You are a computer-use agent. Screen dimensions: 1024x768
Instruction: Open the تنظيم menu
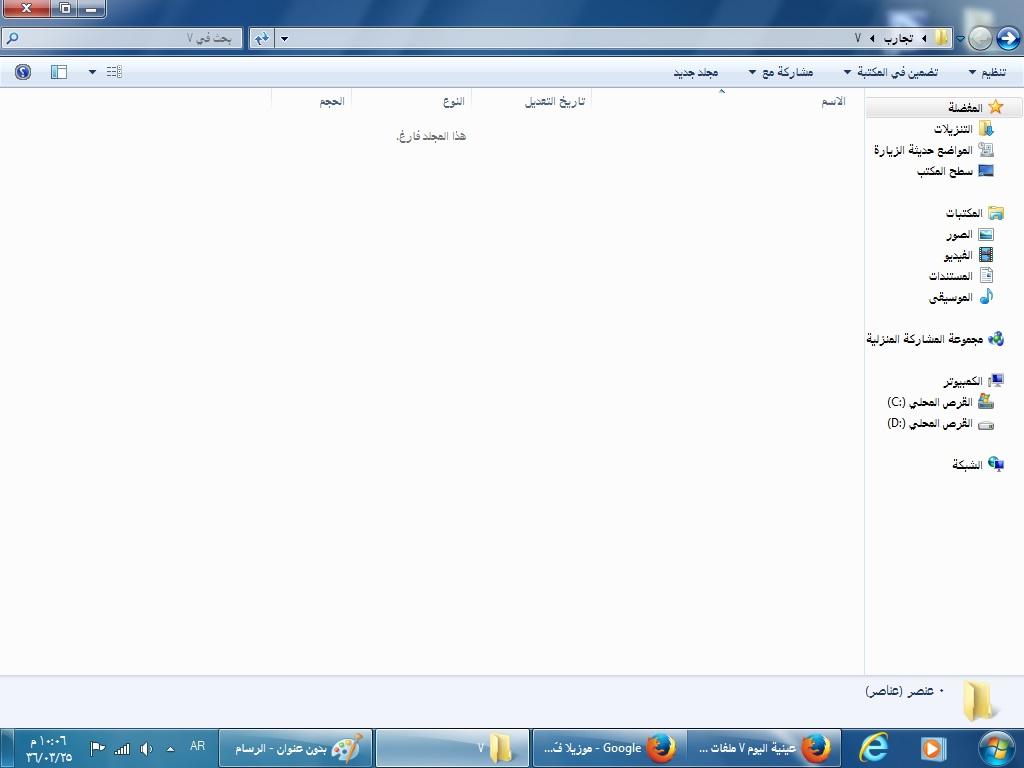[987, 72]
